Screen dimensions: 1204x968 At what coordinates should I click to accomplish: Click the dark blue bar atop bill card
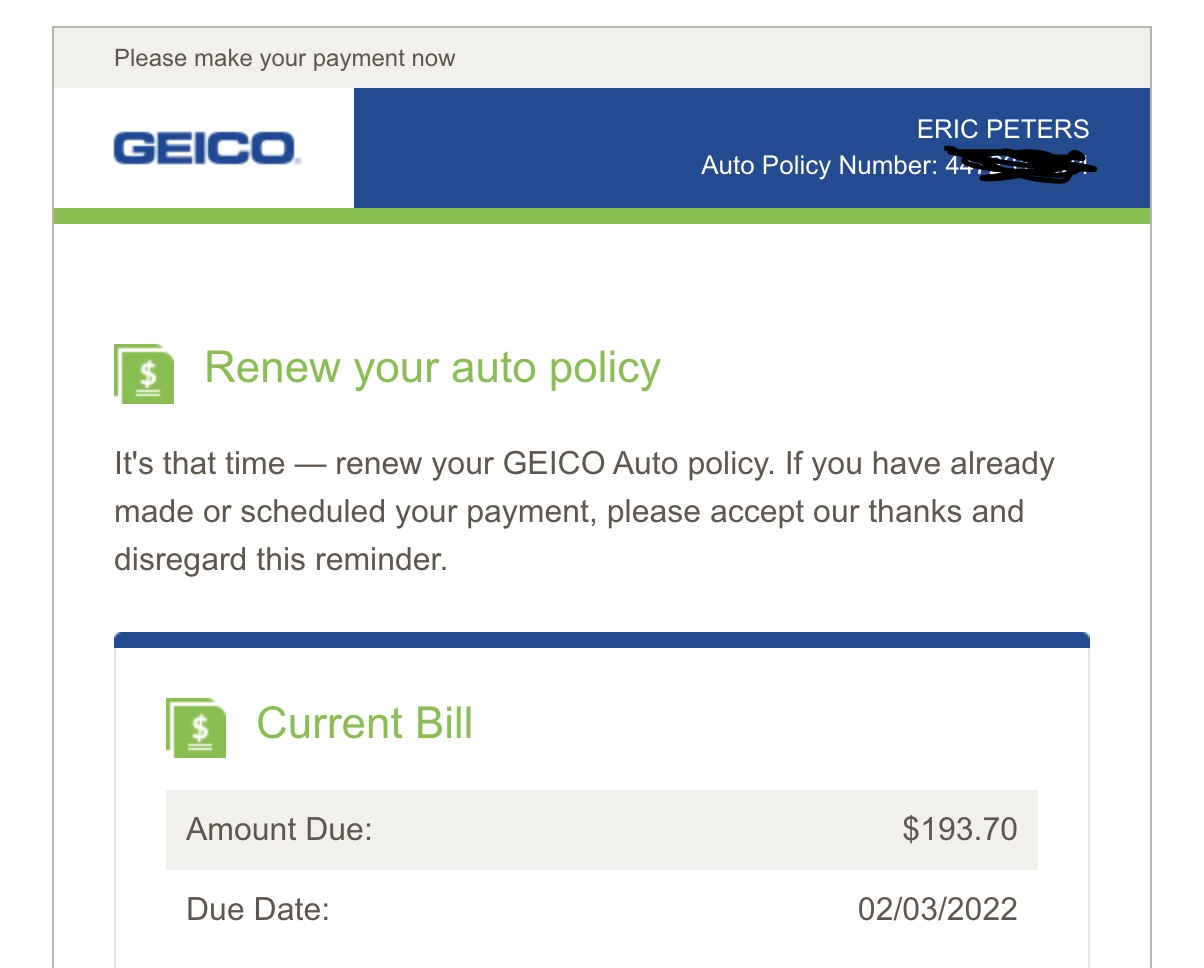pos(602,639)
